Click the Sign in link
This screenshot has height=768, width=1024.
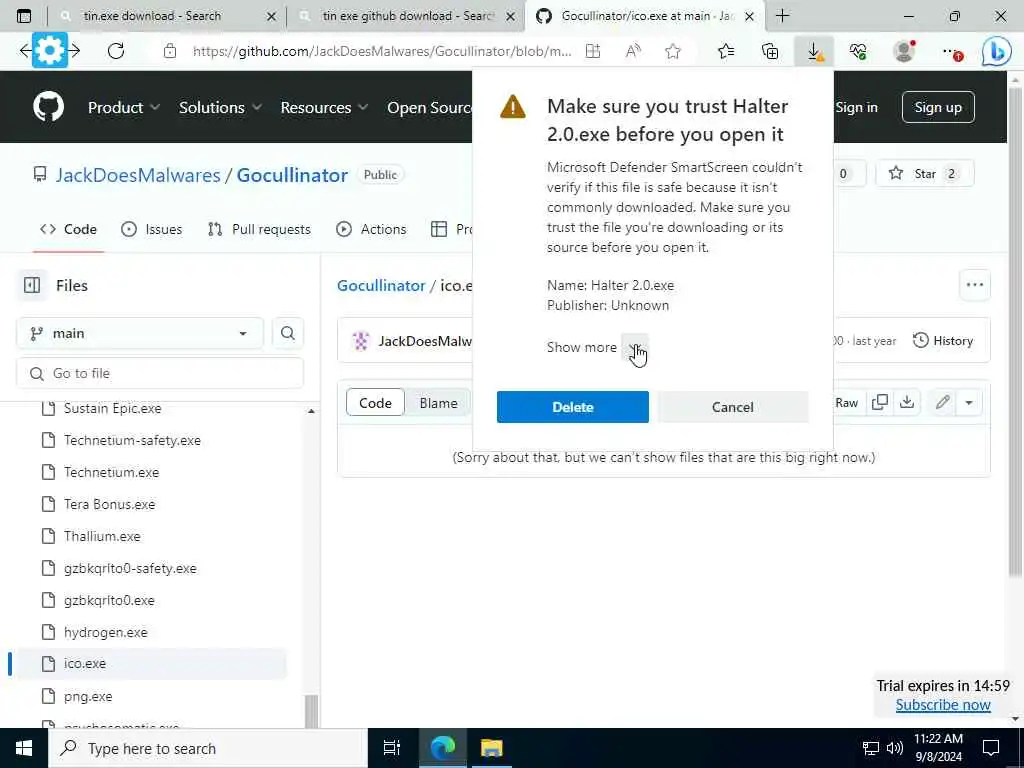(856, 107)
